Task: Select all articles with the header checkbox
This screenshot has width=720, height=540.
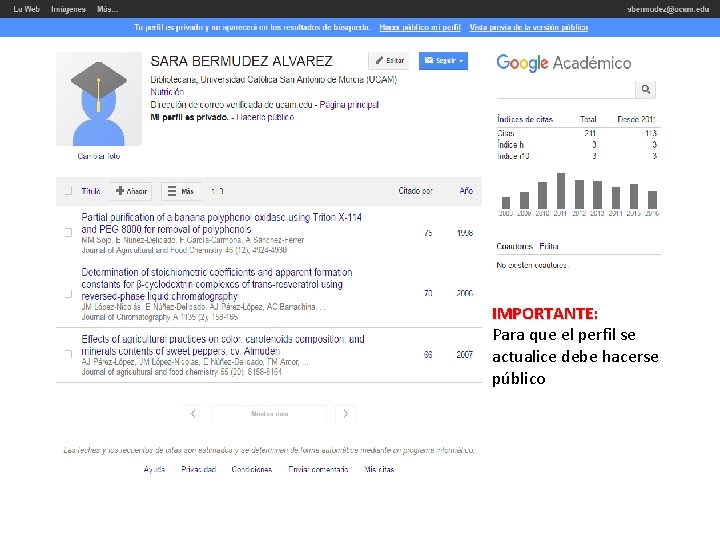Action: click(68, 191)
